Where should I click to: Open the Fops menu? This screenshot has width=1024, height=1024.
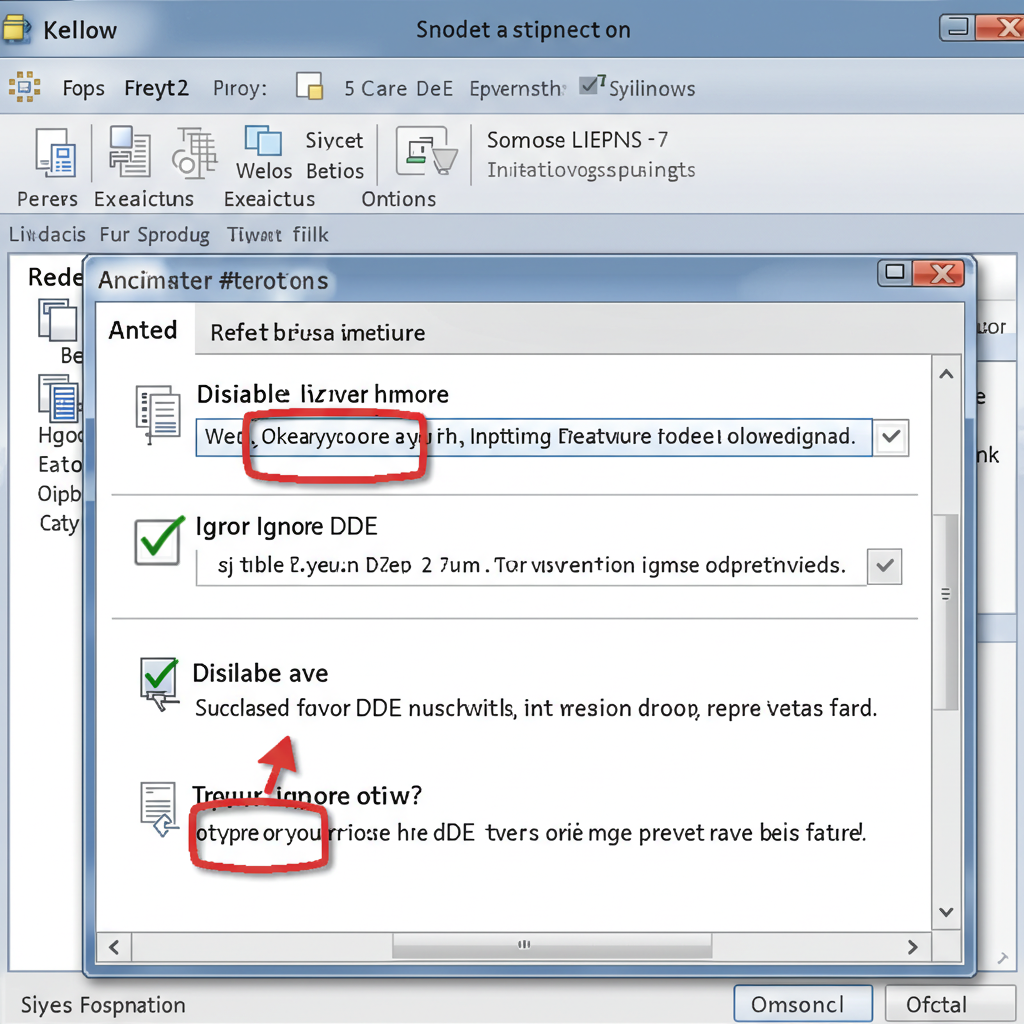pos(83,88)
